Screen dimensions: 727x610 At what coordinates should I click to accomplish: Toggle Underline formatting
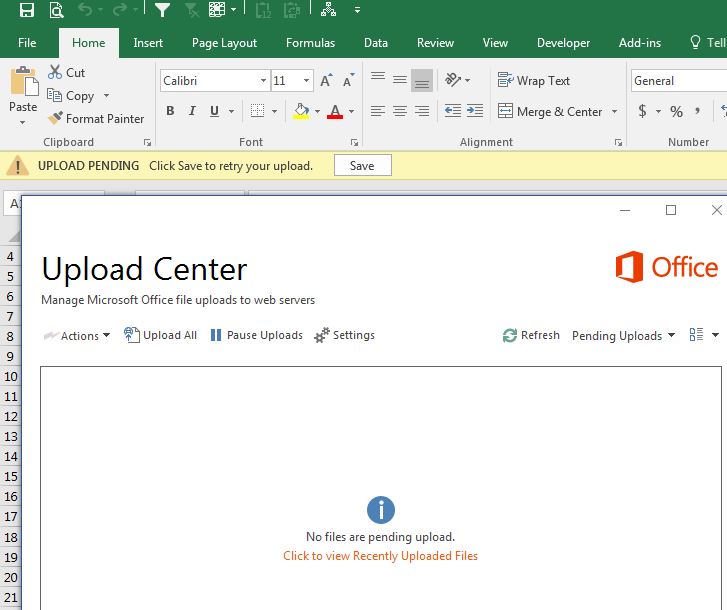(x=214, y=111)
